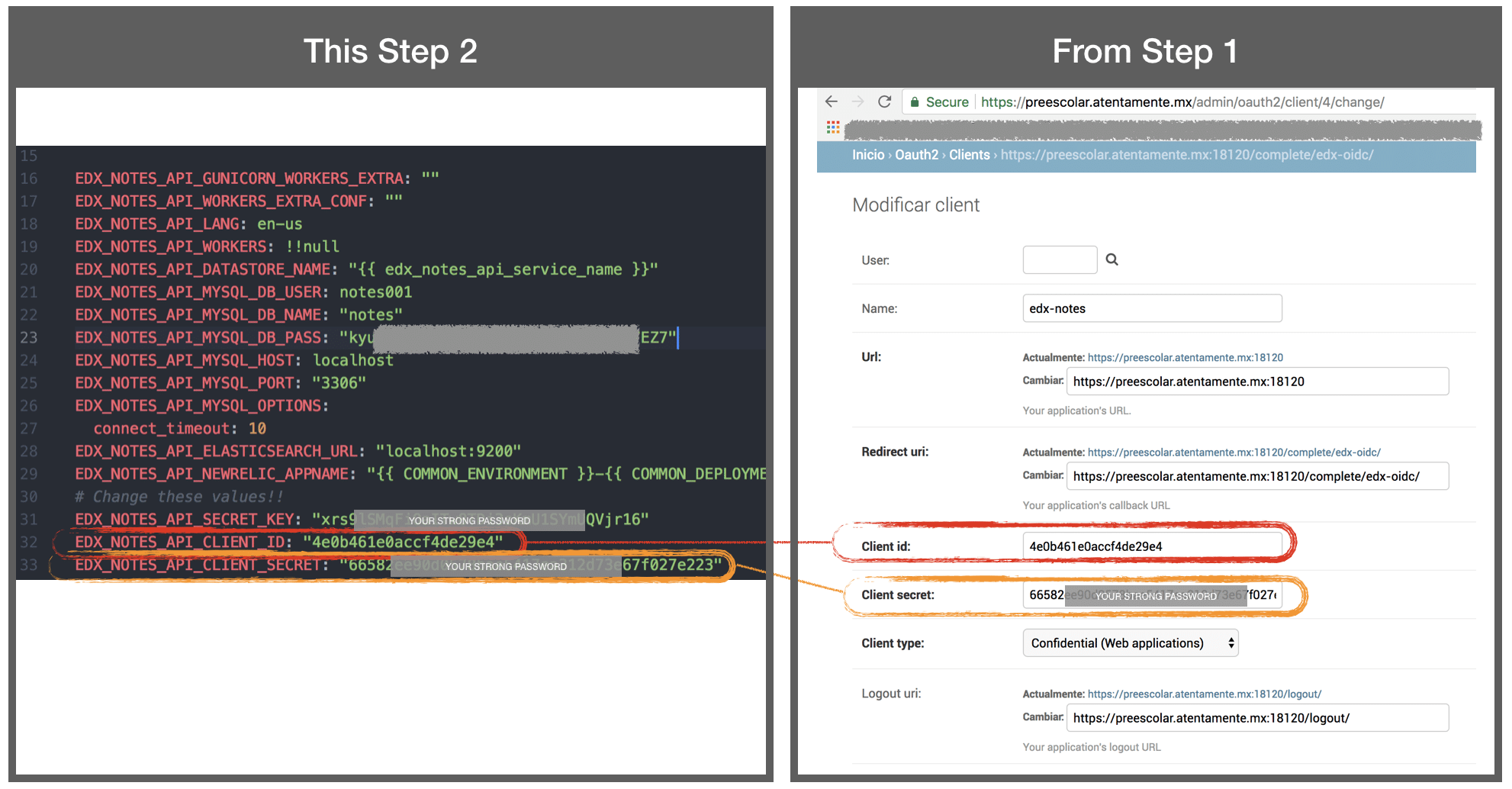The image size is (1512, 789).
Task: Click 'Your application's callback URL' help text
Action: coord(1096,506)
